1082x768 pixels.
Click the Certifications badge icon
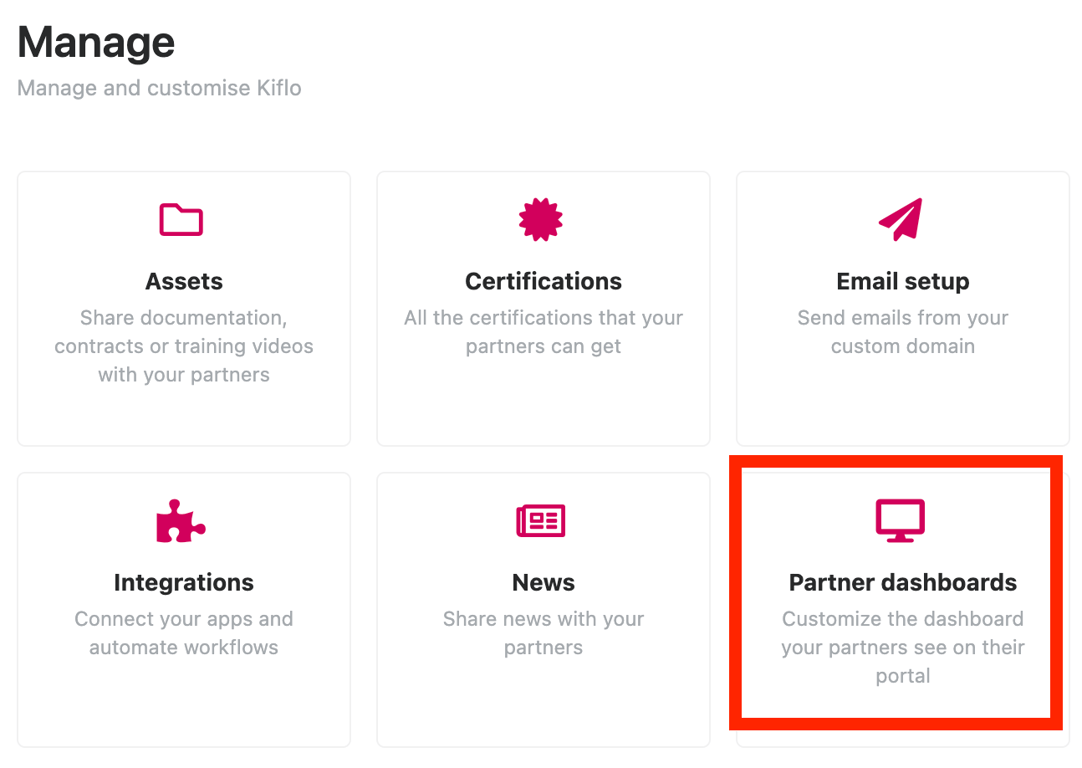tap(541, 219)
